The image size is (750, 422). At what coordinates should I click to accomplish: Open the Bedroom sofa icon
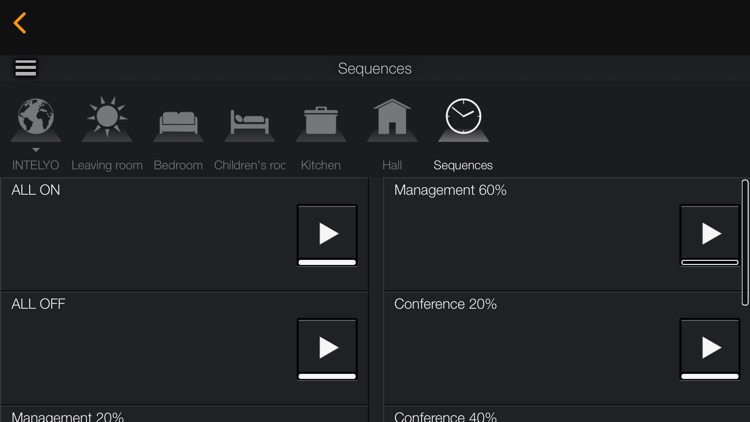[x=178, y=122]
